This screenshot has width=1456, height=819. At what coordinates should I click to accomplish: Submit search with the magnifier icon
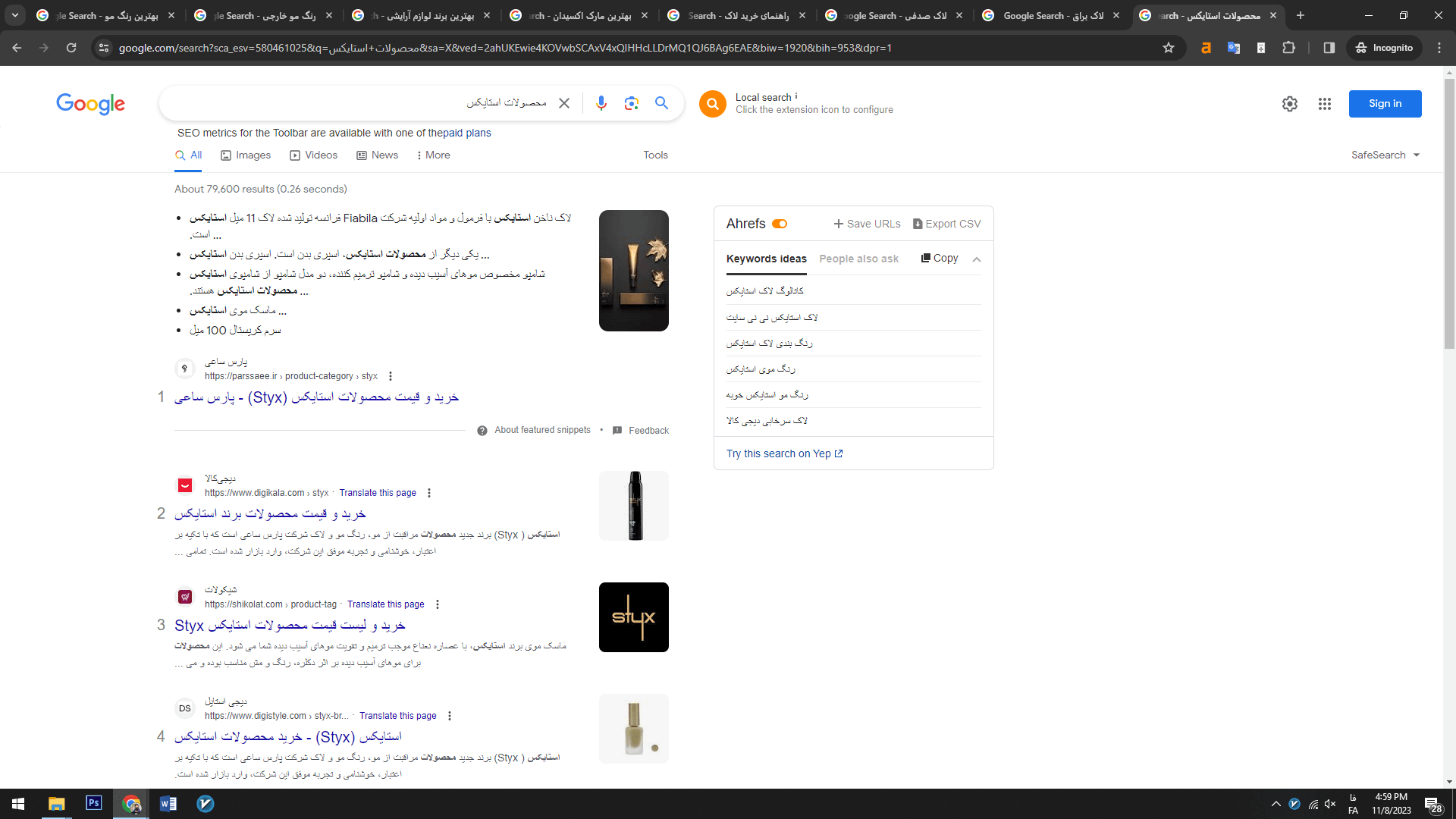tap(662, 103)
